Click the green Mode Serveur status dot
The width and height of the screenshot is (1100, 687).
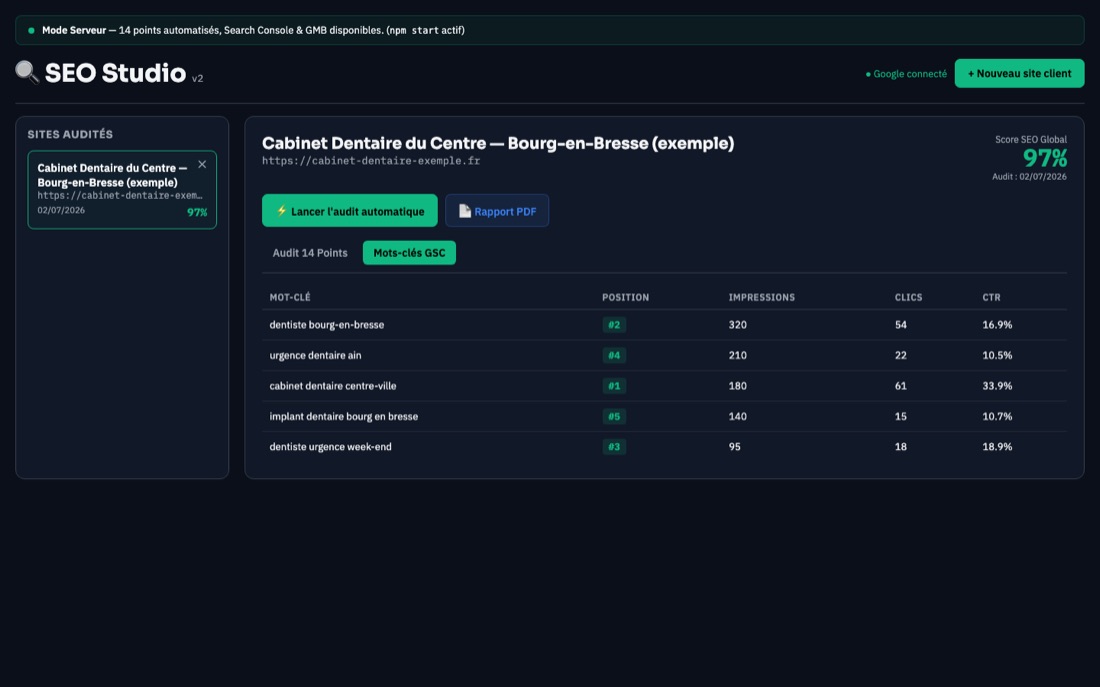pyautogui.click(x=31, y=30)
